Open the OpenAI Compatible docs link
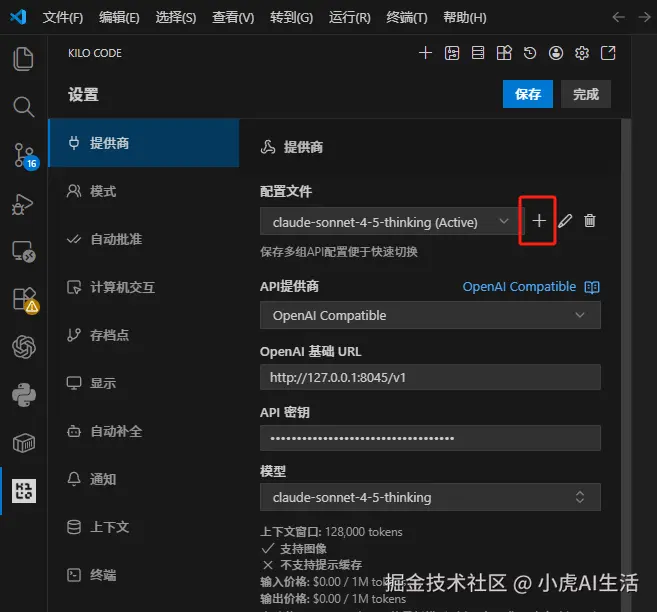The height and width of the screenshot is (612, 657). [x=519, y=287]
